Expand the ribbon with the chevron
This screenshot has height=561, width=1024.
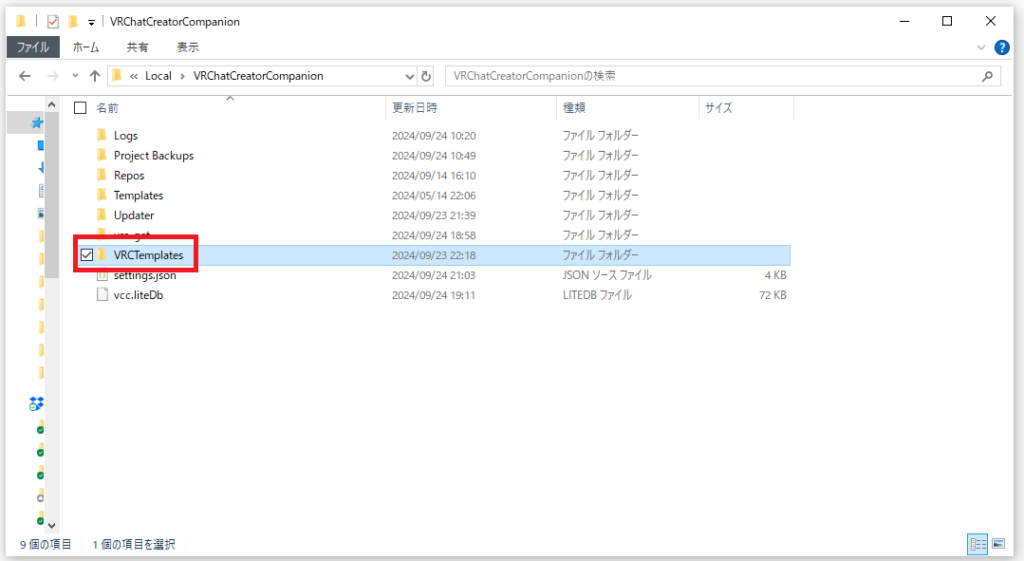[981, 47]
